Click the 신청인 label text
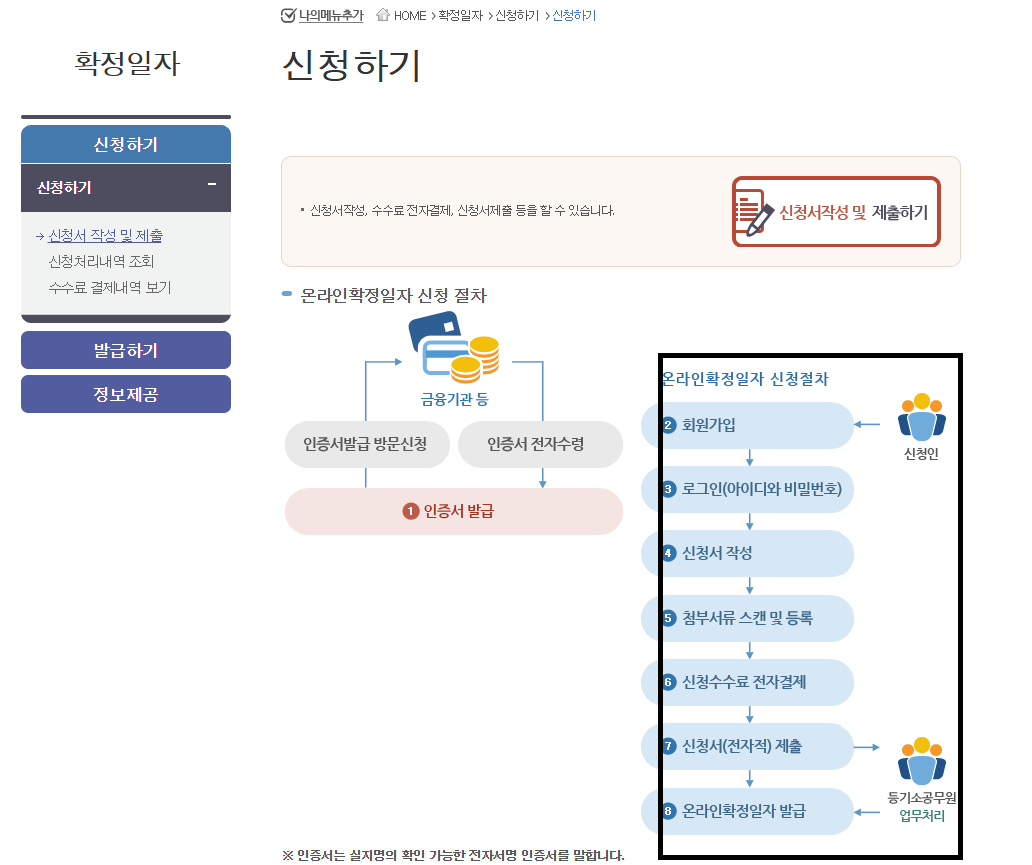 pos(921,454)
